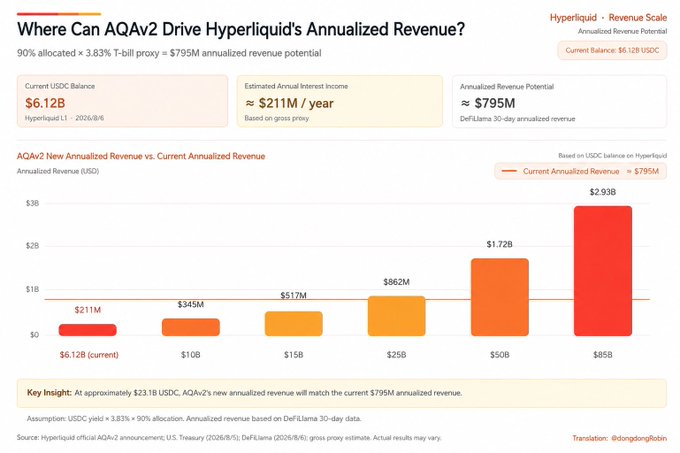Click the Current Annualized Revenue legend pill
The width and height of the screenshot is (680, 453).
pos(580,171)
